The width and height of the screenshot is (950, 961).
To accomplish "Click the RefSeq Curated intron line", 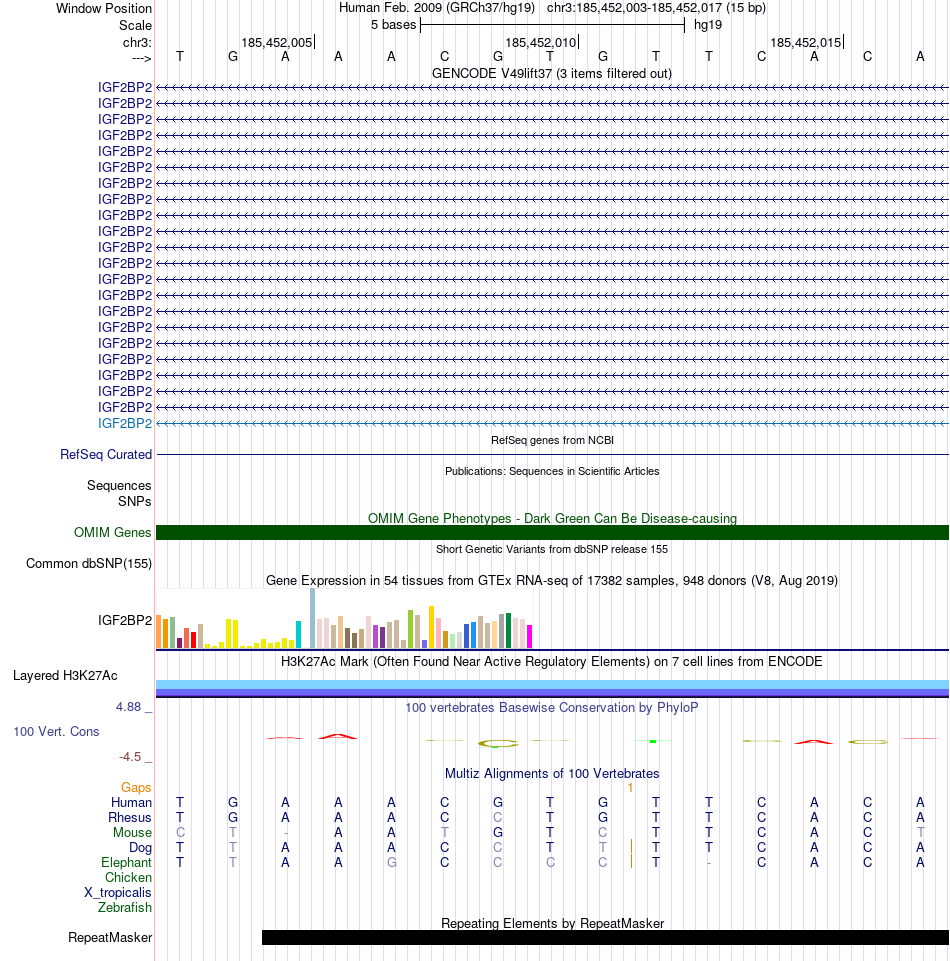I will pos(552,454).
